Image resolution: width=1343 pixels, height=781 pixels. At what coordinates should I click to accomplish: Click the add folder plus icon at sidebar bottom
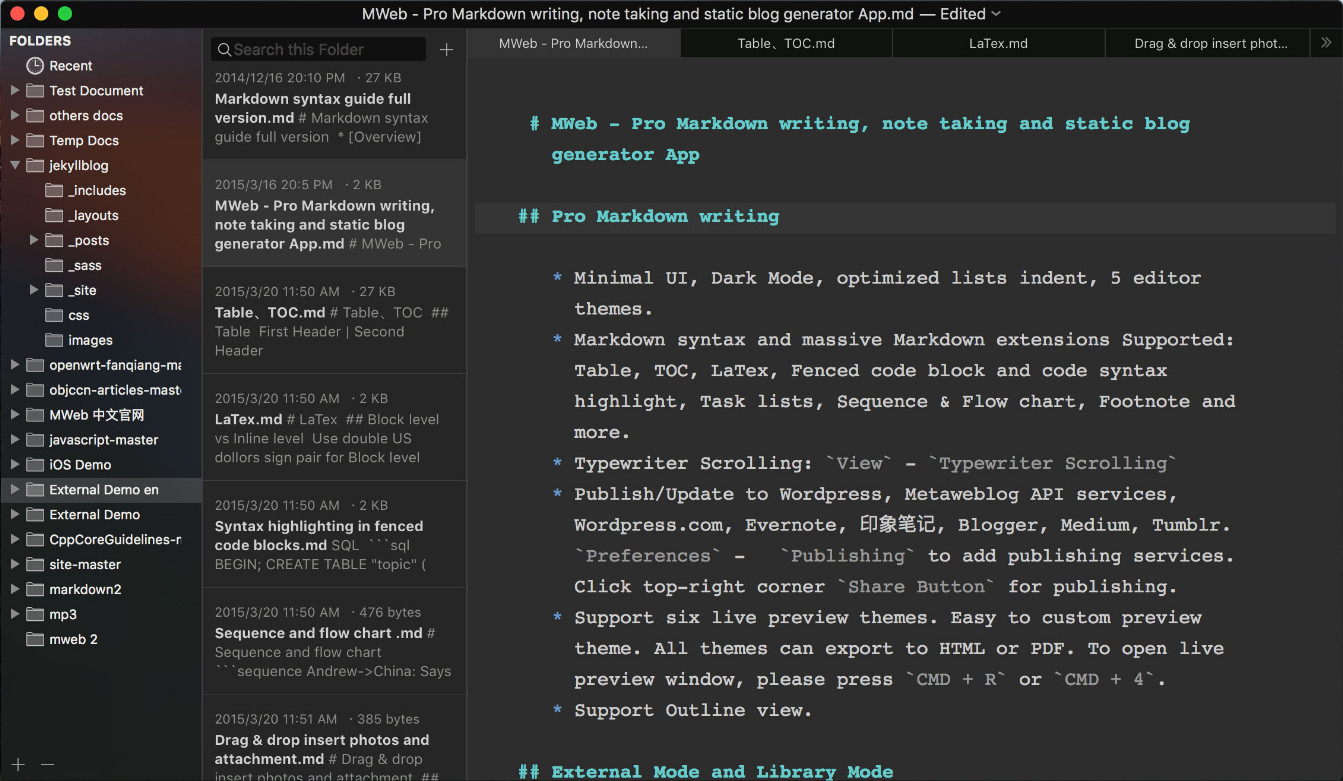[18, 765]
